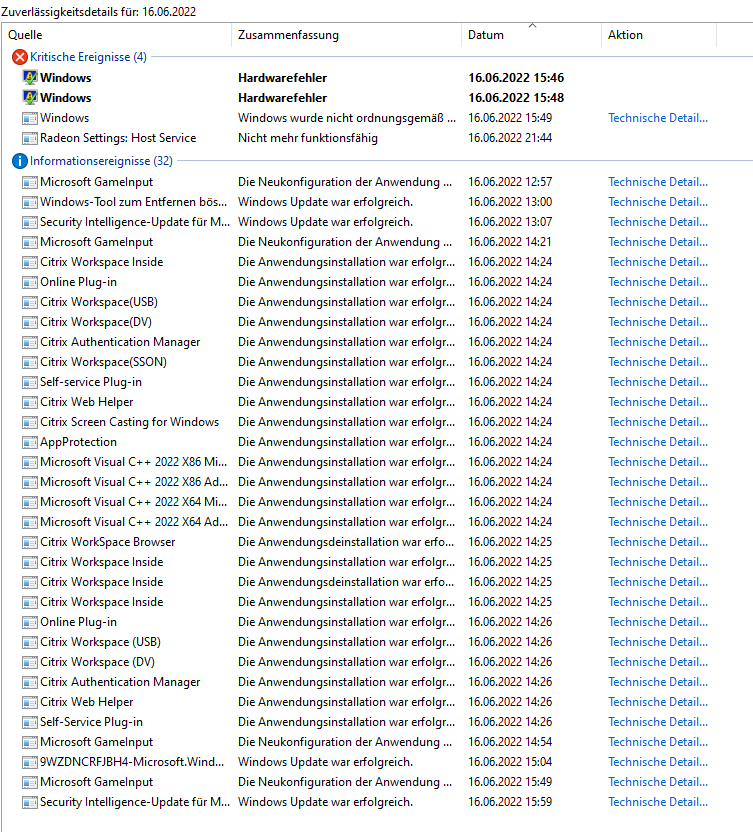The width and height of the screenshot is (753, 832).
Task: Click icon beside Radeon Settings: Host Service
Action: click(x=30, y=138)
